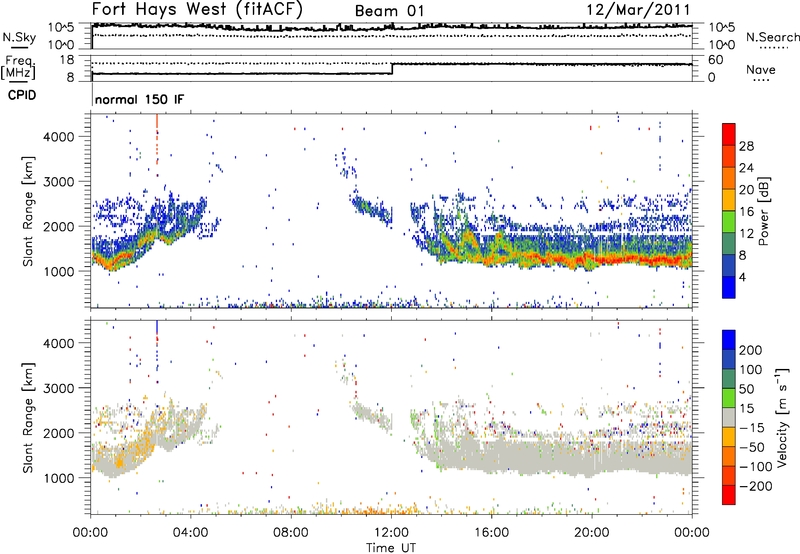The image size is (800, 554).
Task: Click the '2000' tick on the power panel
Action: click(x=58, y=226)
